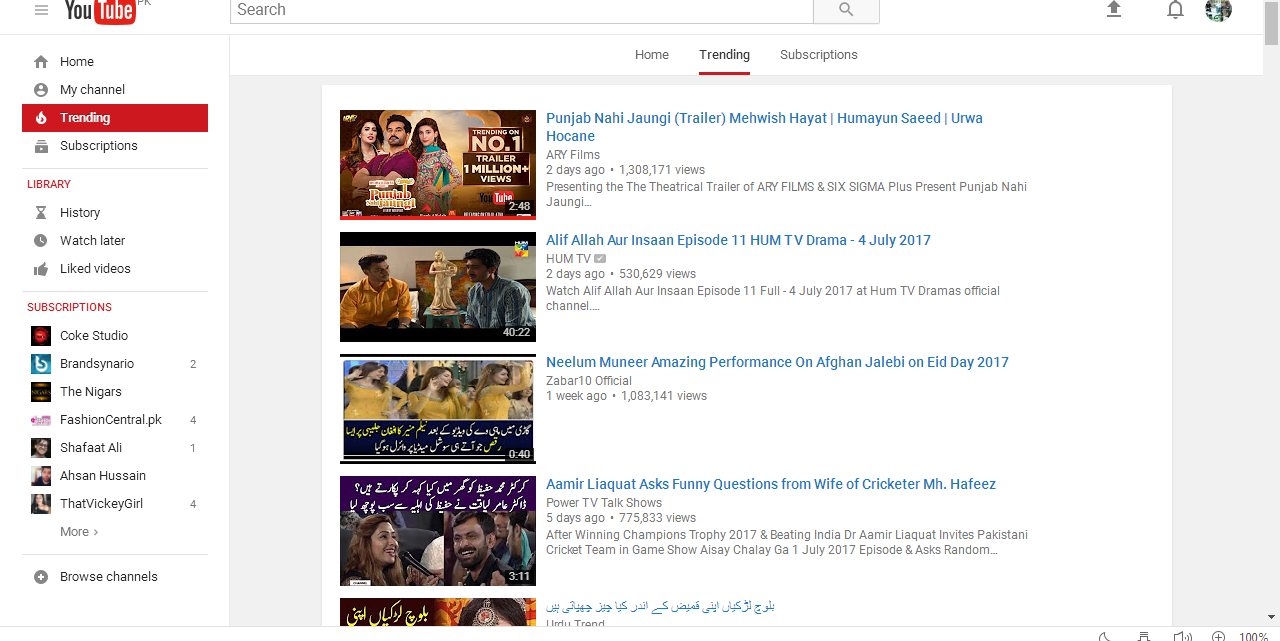This screenshot has width=1280, height=641.
Task: Open the Urdu video title at the bottom
Action: [x=660, y=606]
